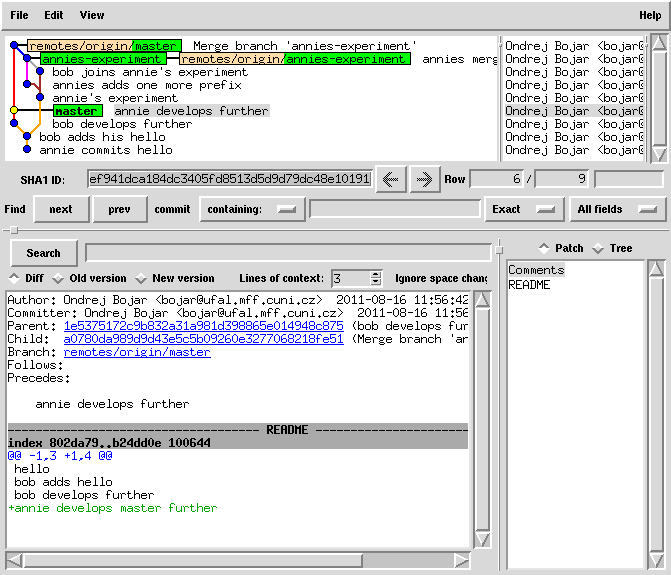Open the View menu
The image size is (671, 575).
(92, 15)
